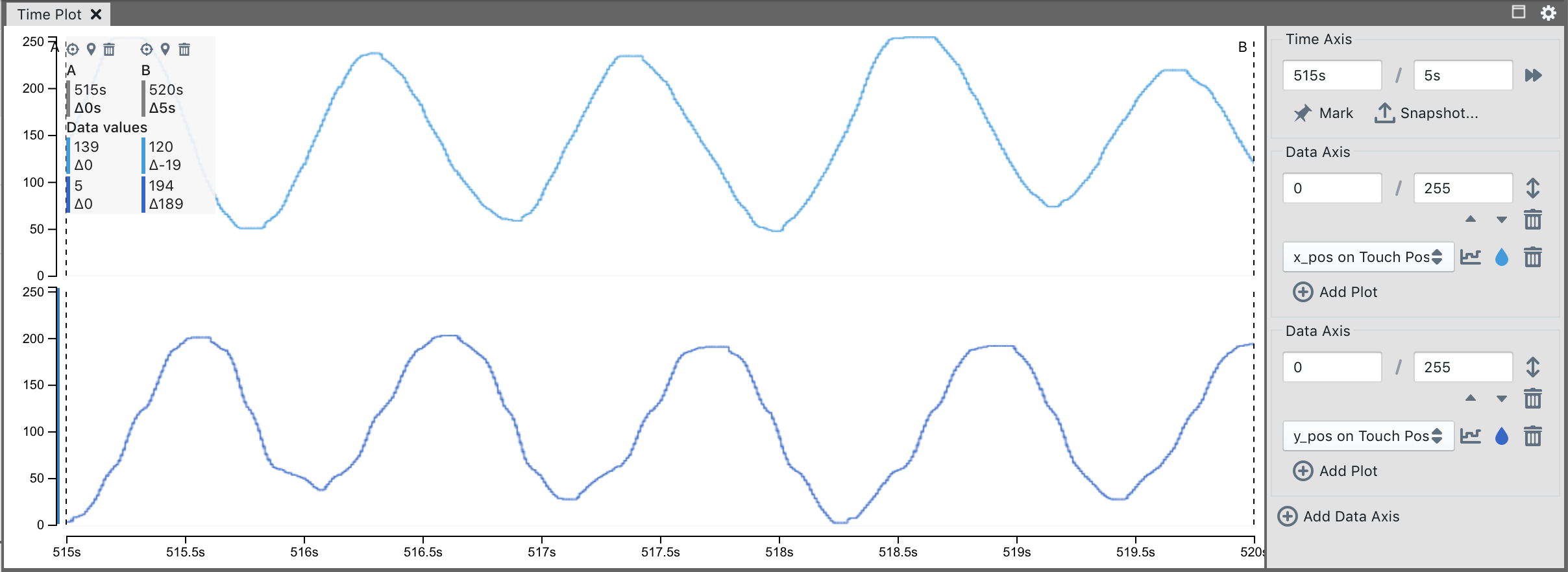Auto-scale the first Data Axis range
The width and height of the screenshot is (1568, 572).
tap(1533, 188)
